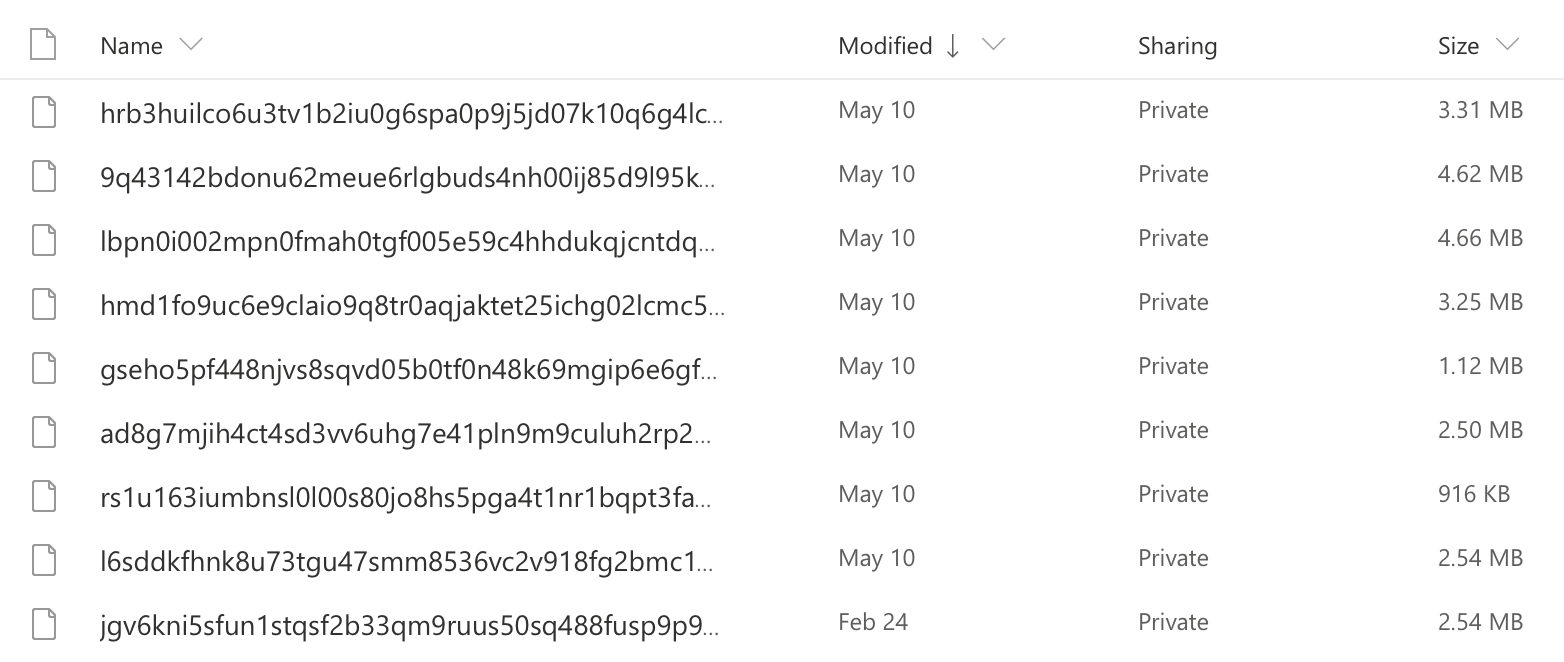
Task: Sort by the Modified column header
Action: pos(885,46)
